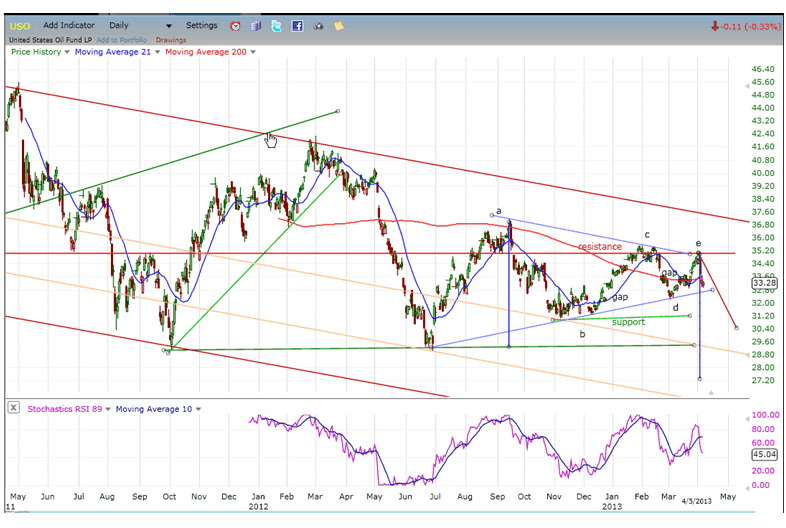Open the Settings menu
This screenshot has width=786, height=528.
[201, 25]
